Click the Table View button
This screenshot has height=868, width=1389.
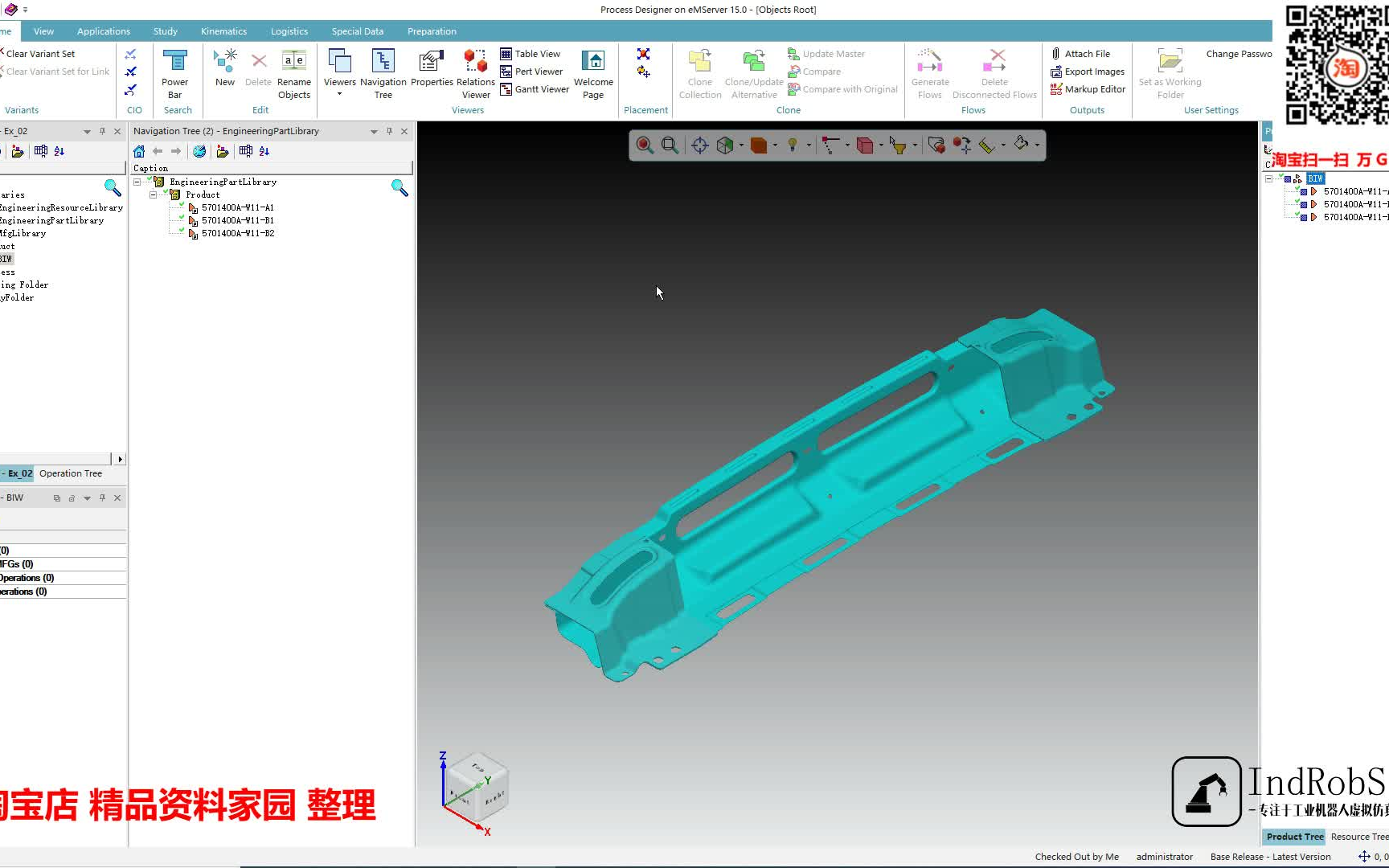pos(530,54)
